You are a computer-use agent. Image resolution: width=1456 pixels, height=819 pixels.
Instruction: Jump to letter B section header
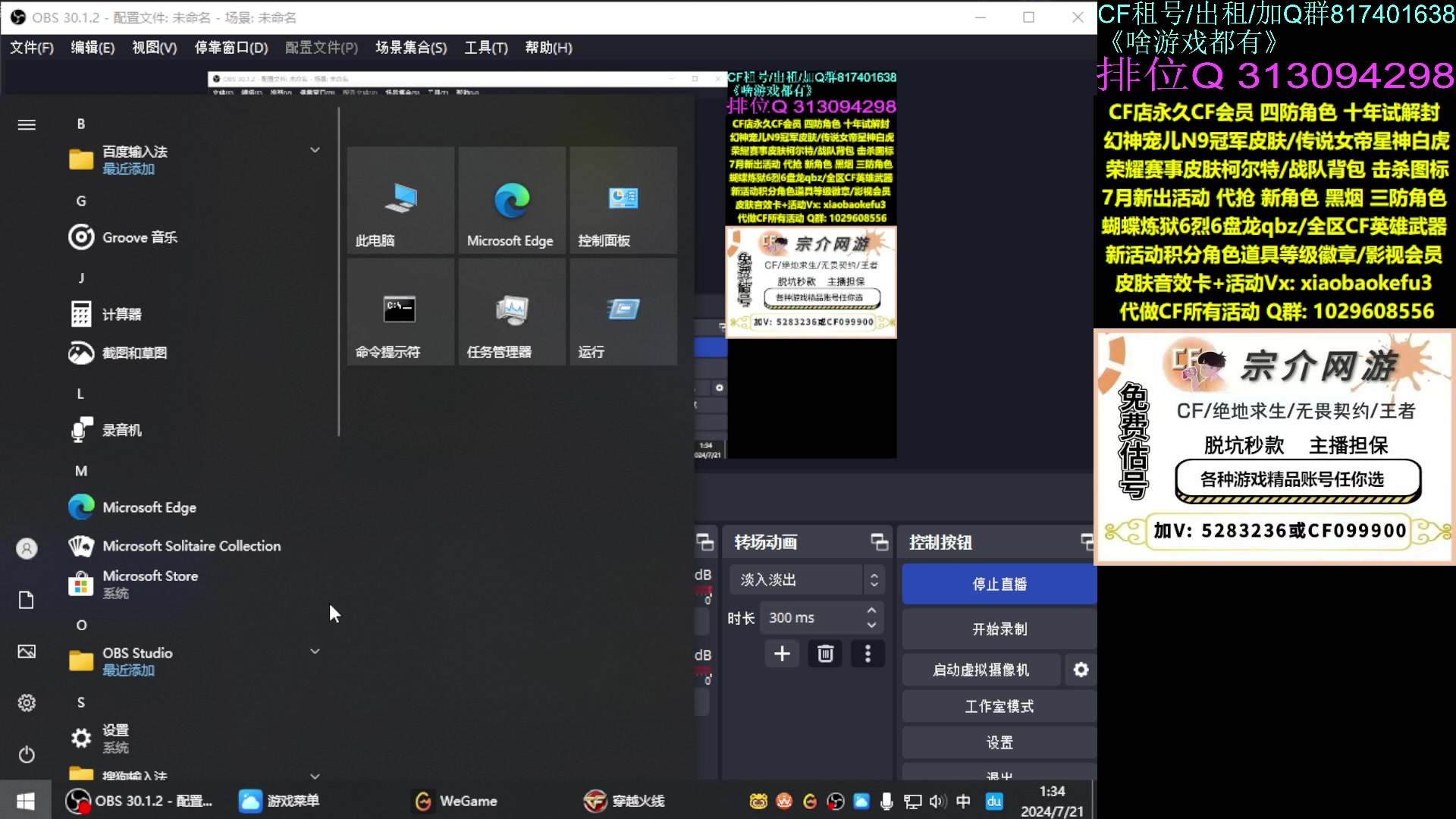81,124
